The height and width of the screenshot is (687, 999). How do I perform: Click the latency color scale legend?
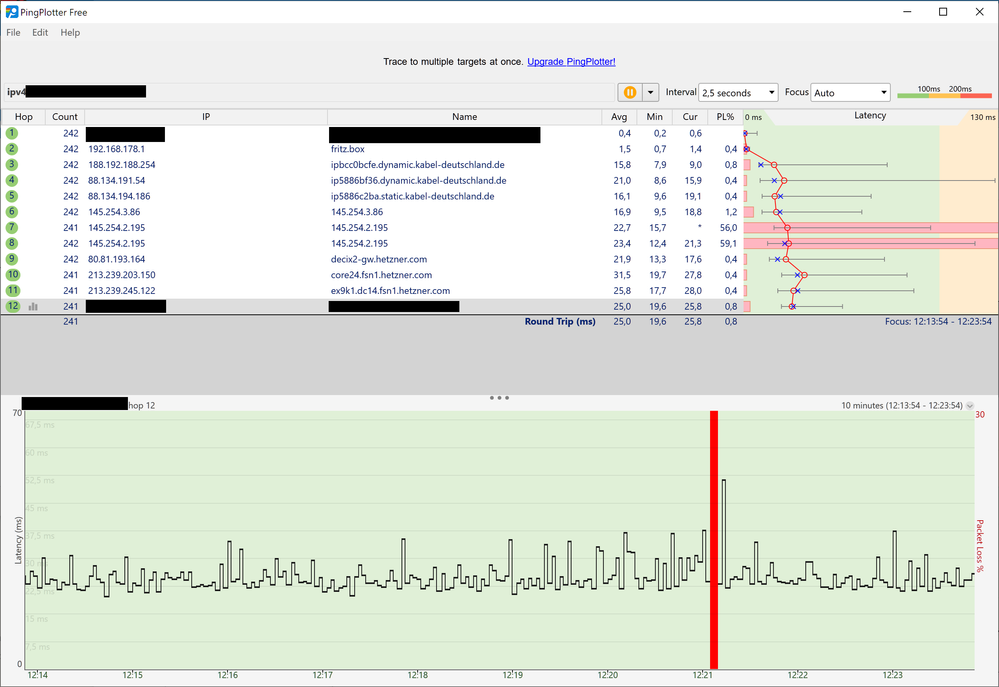[x=944, y=92]
